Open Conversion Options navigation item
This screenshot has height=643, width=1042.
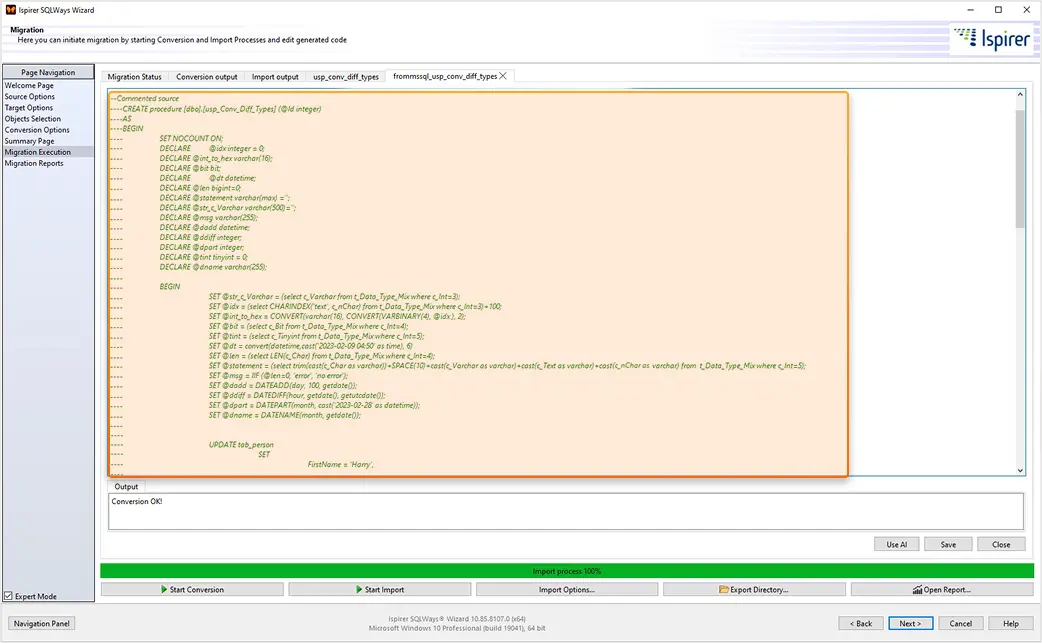37,130
